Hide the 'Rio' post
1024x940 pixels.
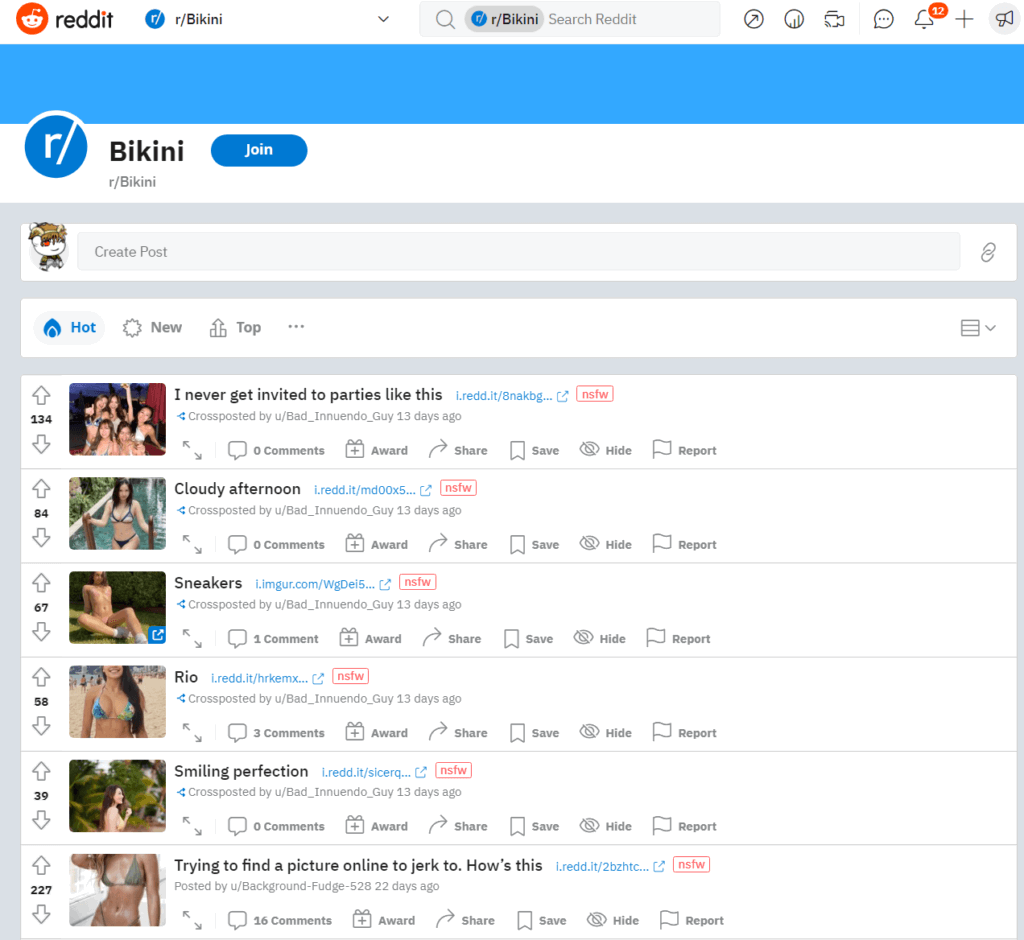tap(605, 732)
